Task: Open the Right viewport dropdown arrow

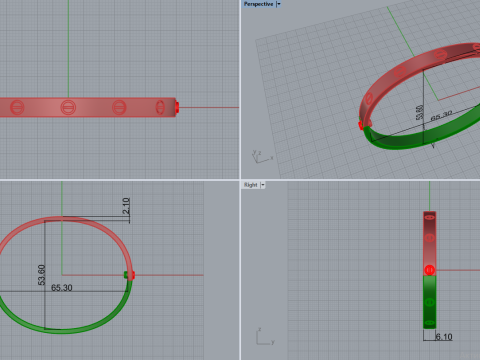Action: [x=263, y=185]
